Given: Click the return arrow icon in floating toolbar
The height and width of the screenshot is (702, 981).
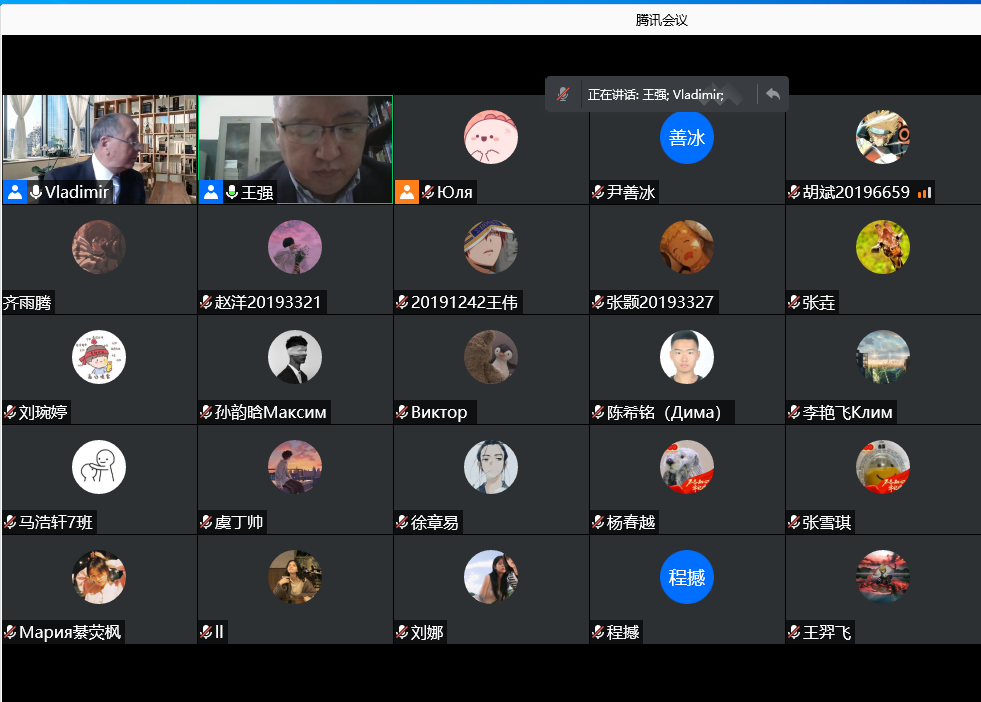Looking at the screenshot, I should click(772, 94).
